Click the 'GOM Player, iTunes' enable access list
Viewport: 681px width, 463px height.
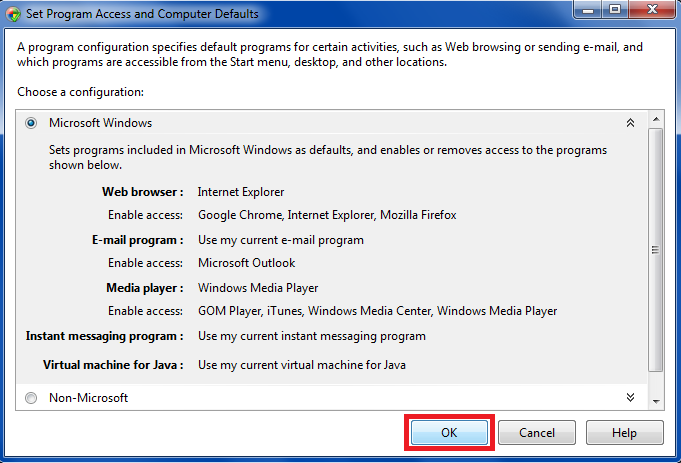pyautogui.click(x=377, y=311)
